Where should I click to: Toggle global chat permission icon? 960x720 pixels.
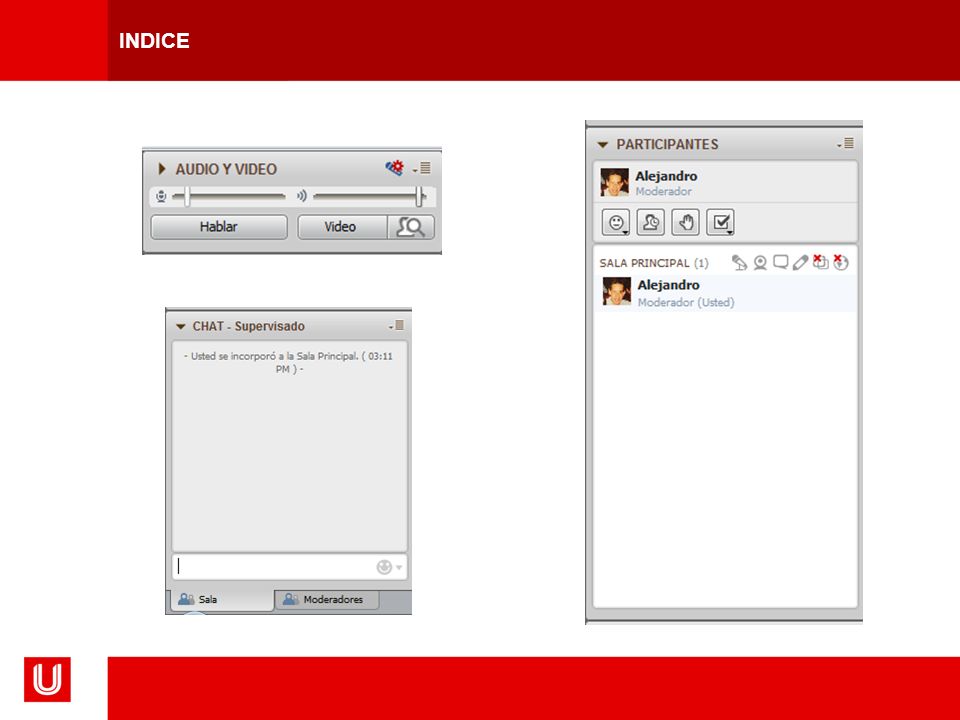[x=781, y=262]
